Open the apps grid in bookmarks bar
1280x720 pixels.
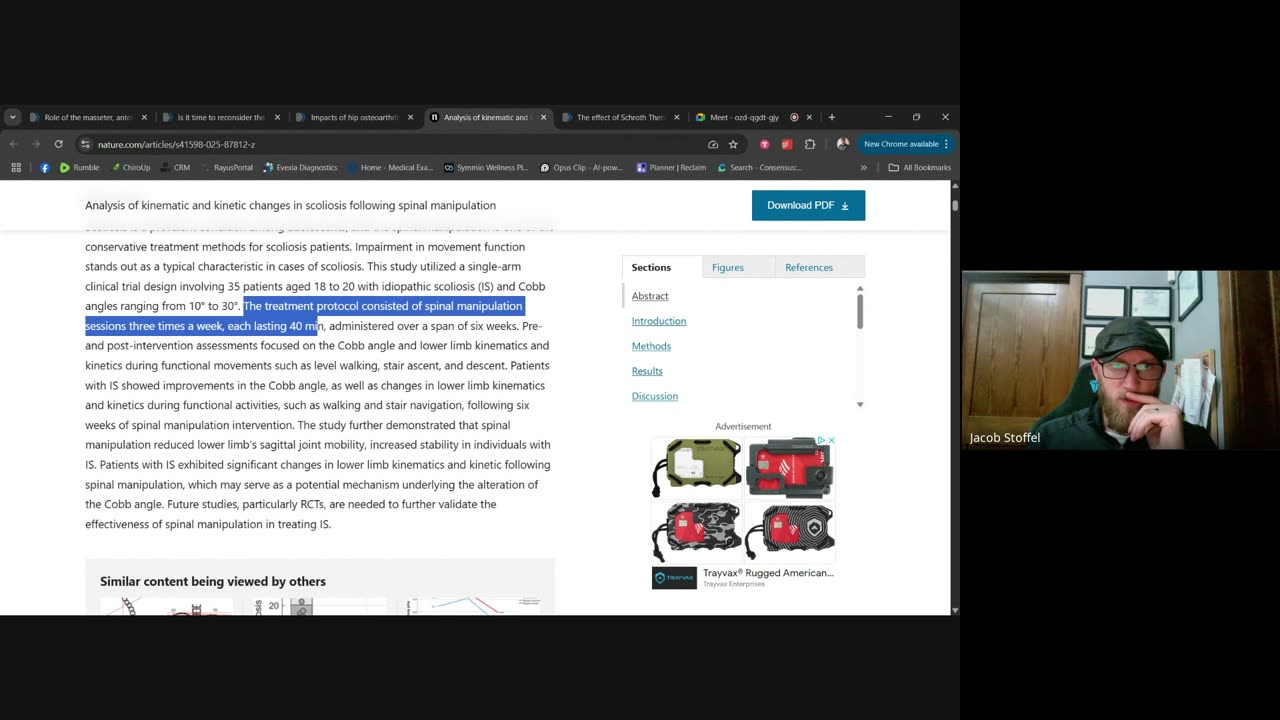coord(16,167)
